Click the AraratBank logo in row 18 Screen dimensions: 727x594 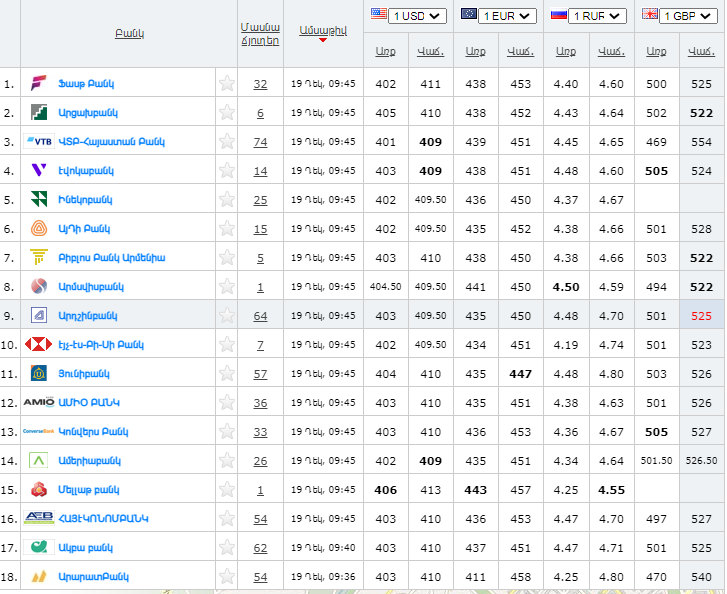(x=39, y=576)
